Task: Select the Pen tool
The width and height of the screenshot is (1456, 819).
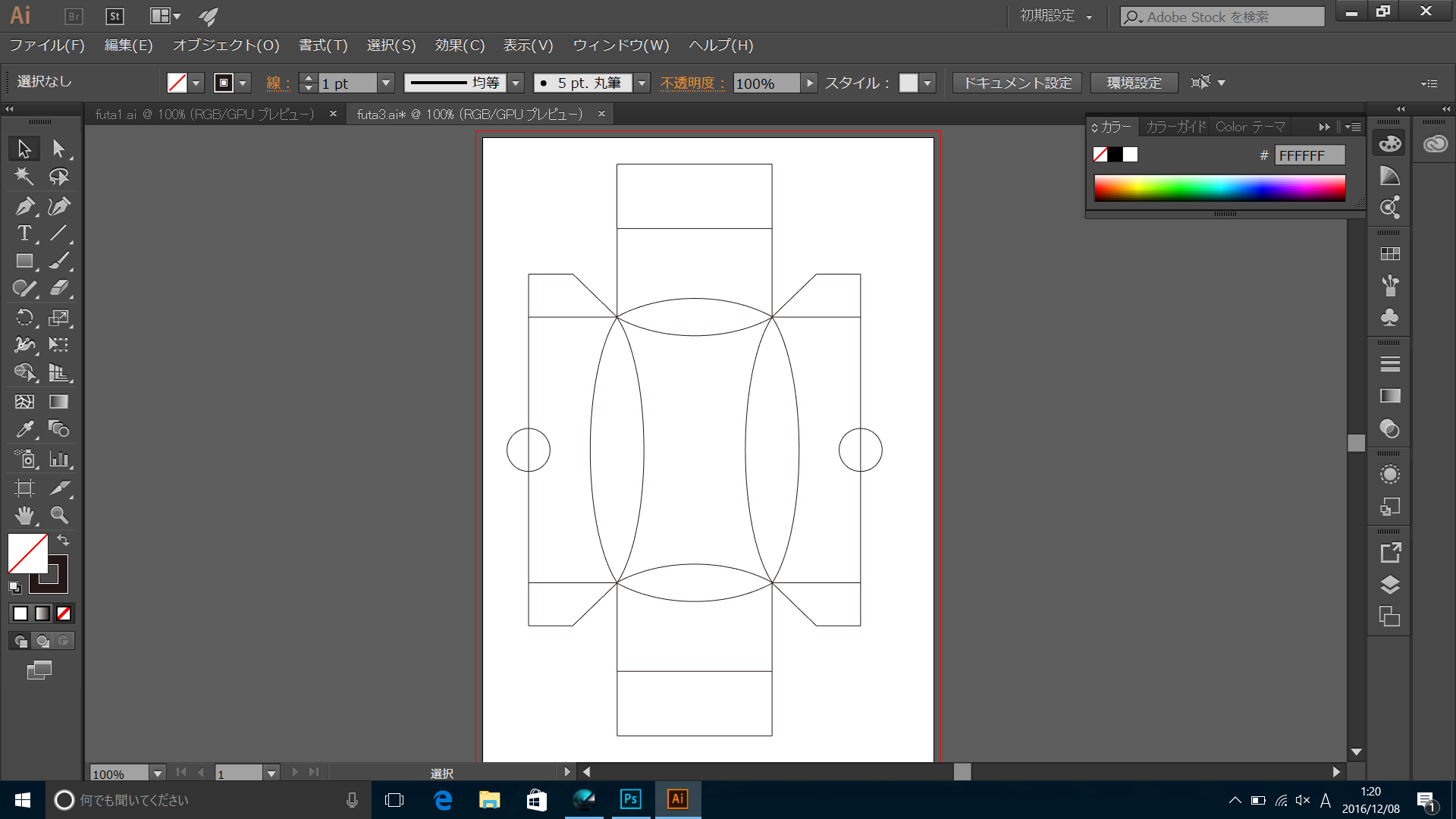Action: click(24, 206)
